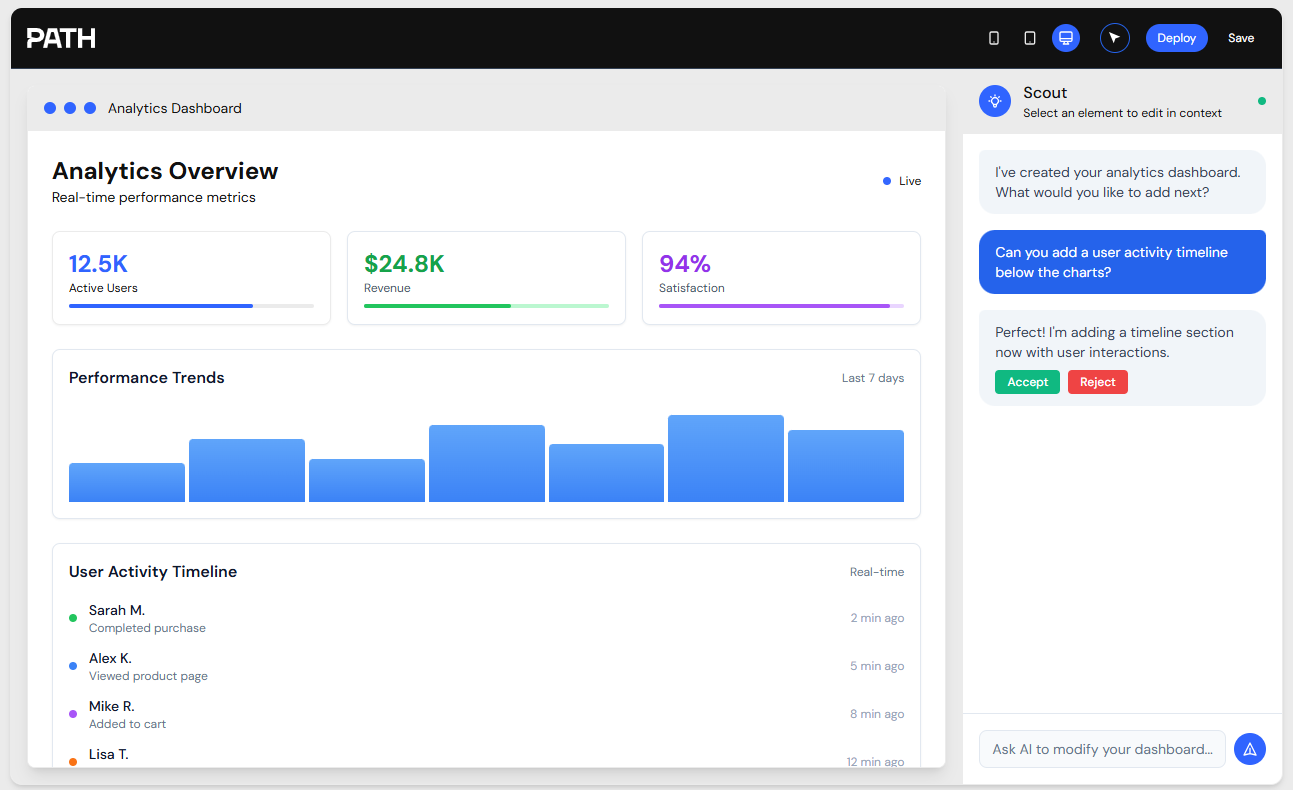Viewport: 1293px width, 790px height.
Task: Click the Scout lightbulb avatar icon
Action: (995, 101)
